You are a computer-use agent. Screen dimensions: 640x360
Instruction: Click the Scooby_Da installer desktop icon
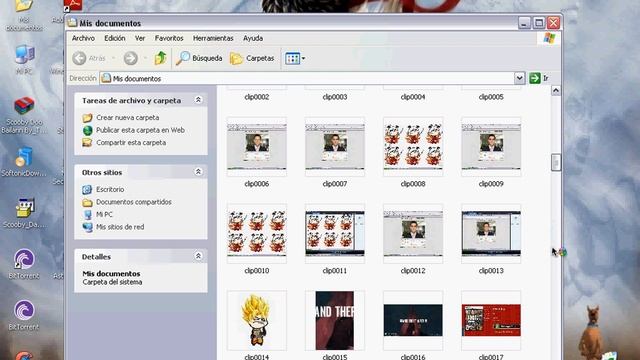click(25, 208)
